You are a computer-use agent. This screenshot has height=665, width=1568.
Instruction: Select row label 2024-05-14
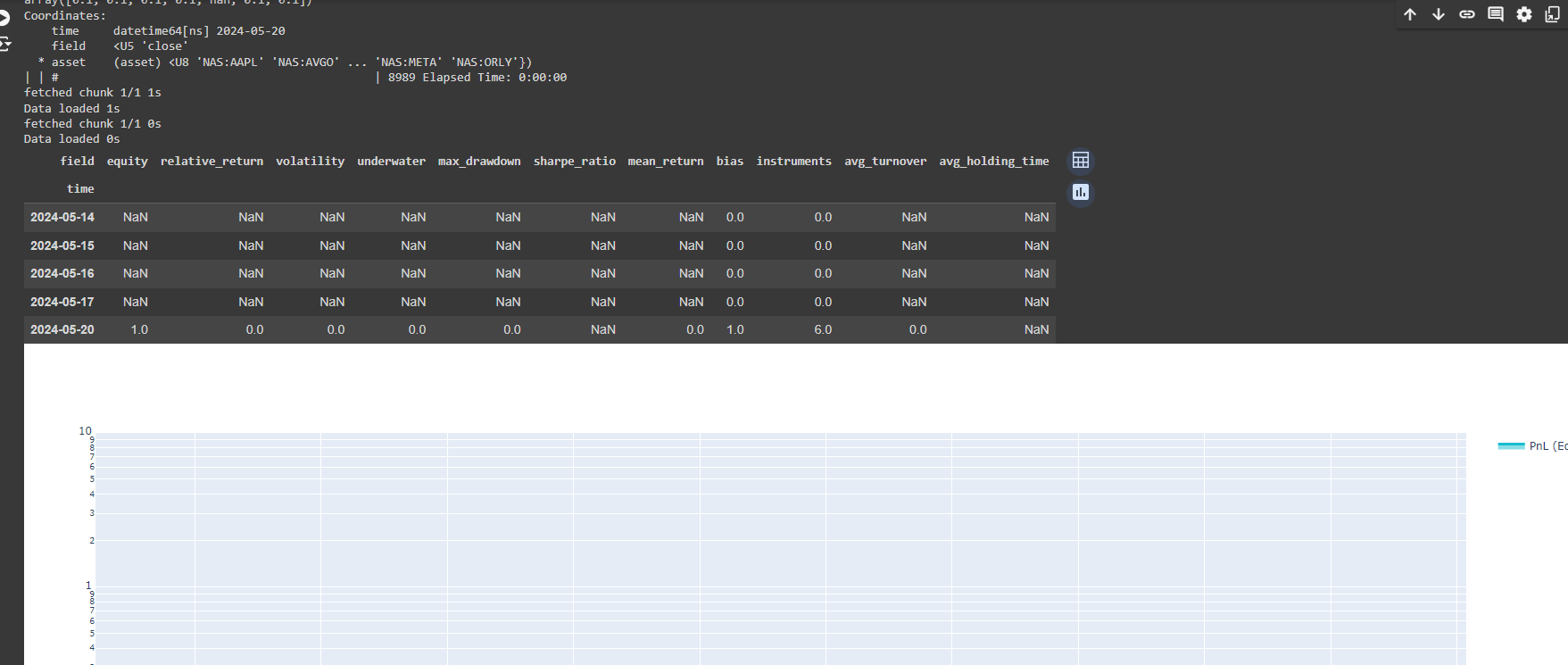(62, 218)
